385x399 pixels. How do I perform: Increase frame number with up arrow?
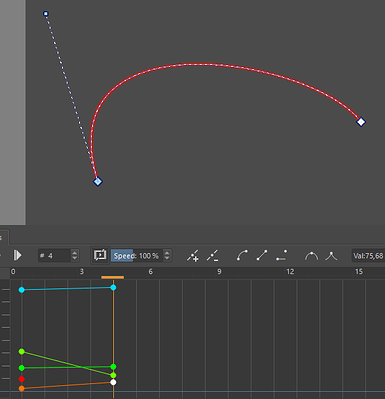(75, 253)
